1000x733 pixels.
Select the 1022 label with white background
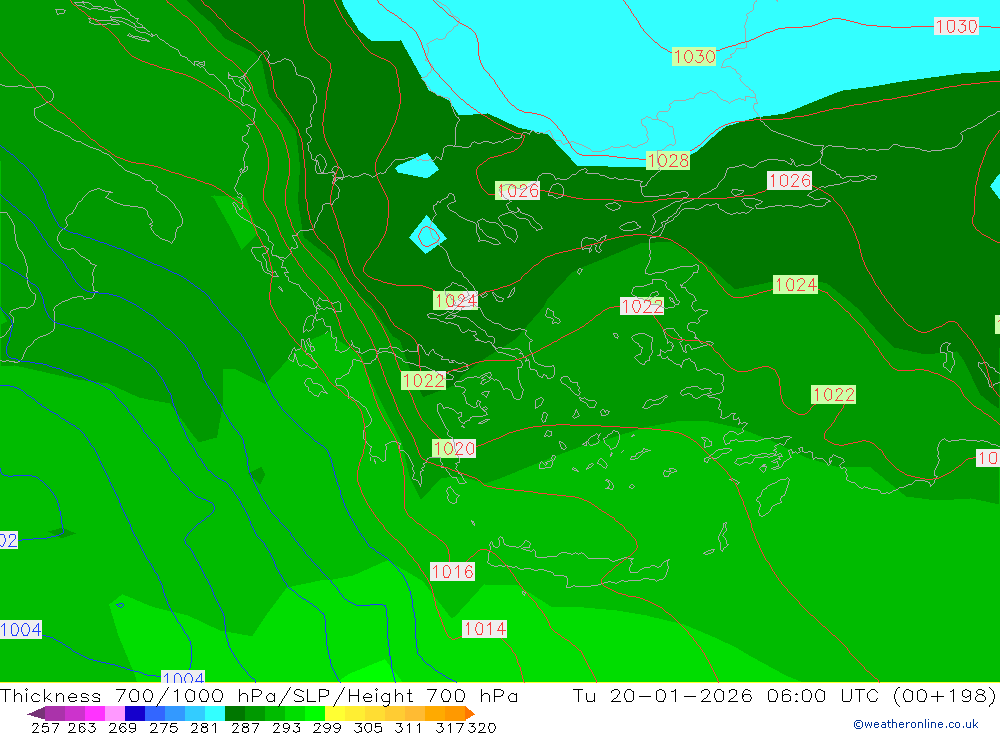[x=642, y=306]
